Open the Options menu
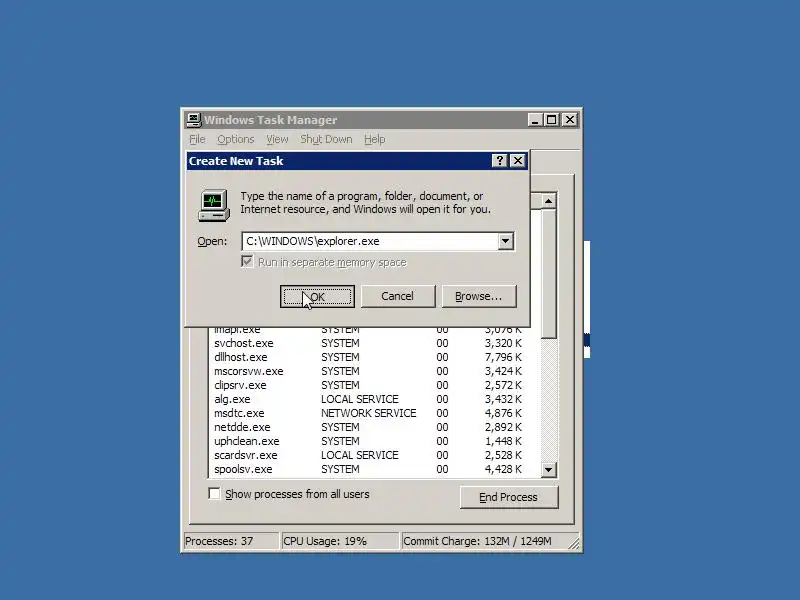 point(235,139)
